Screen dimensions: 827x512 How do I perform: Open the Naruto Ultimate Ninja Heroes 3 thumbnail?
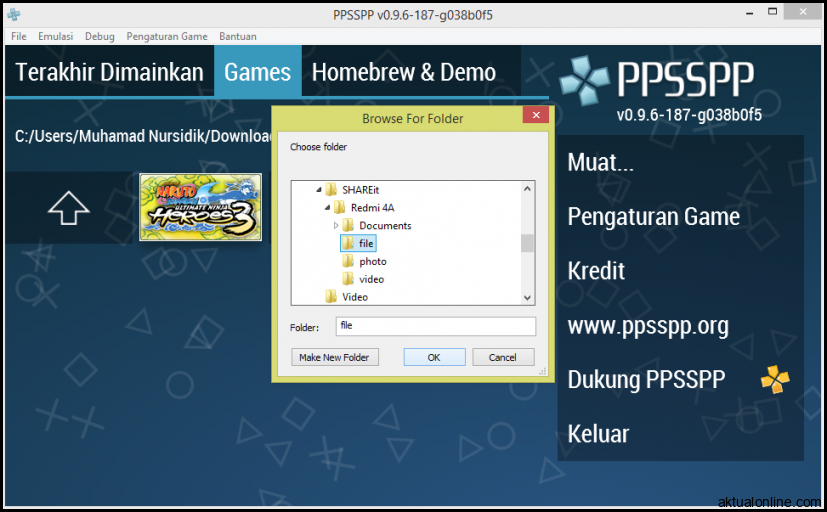(x=200, y=207)
